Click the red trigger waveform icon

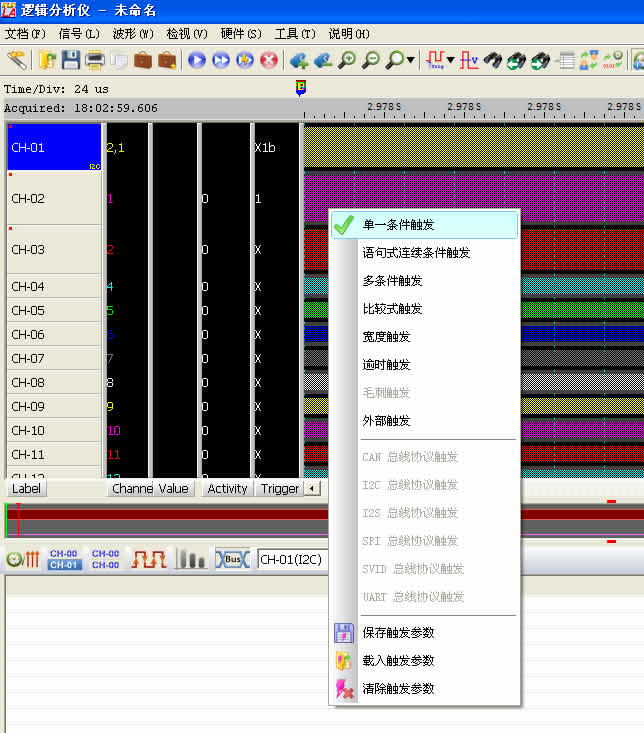click(x=435, y=60)
